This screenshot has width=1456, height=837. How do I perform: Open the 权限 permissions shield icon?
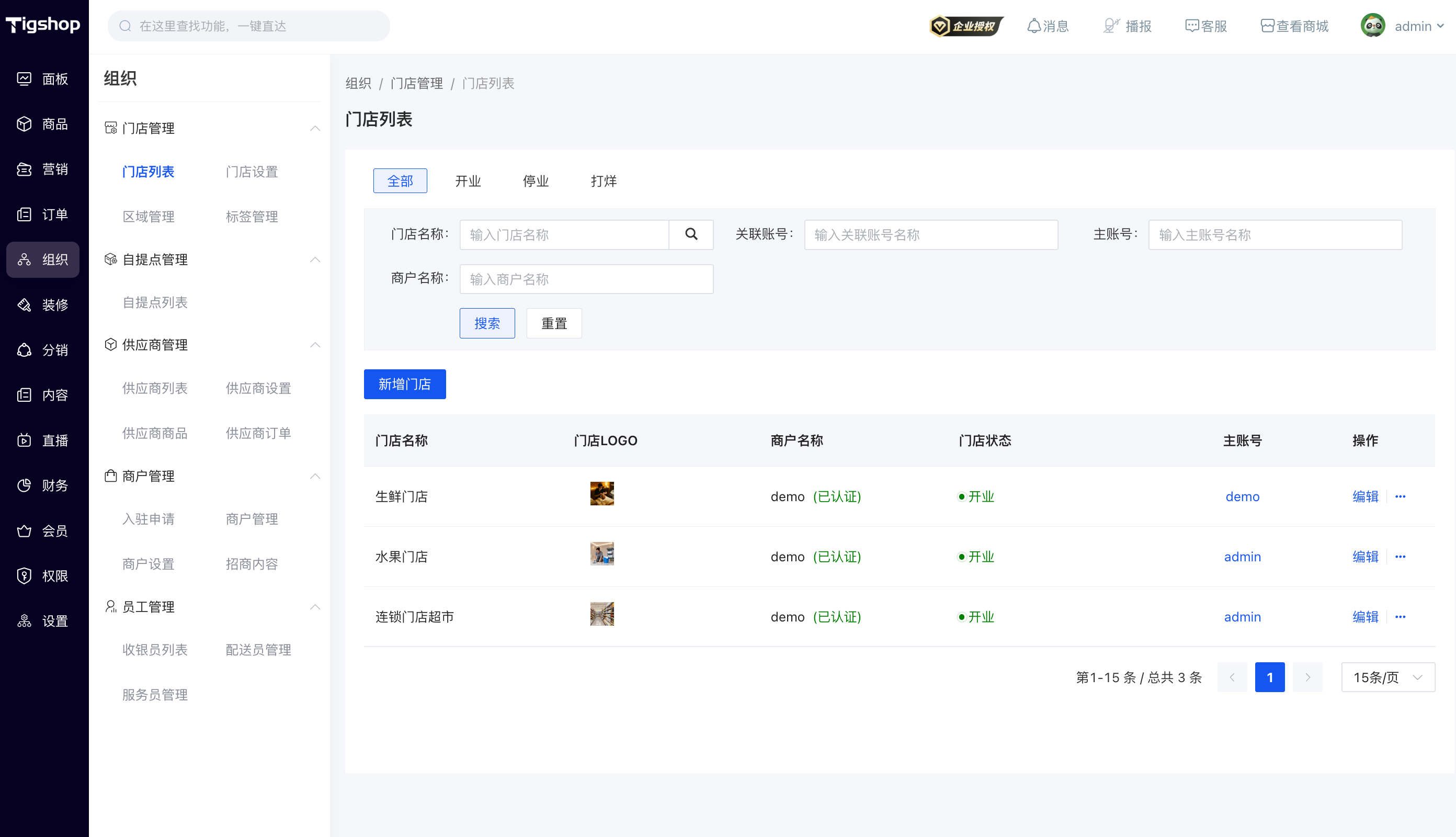pos(24,575)
